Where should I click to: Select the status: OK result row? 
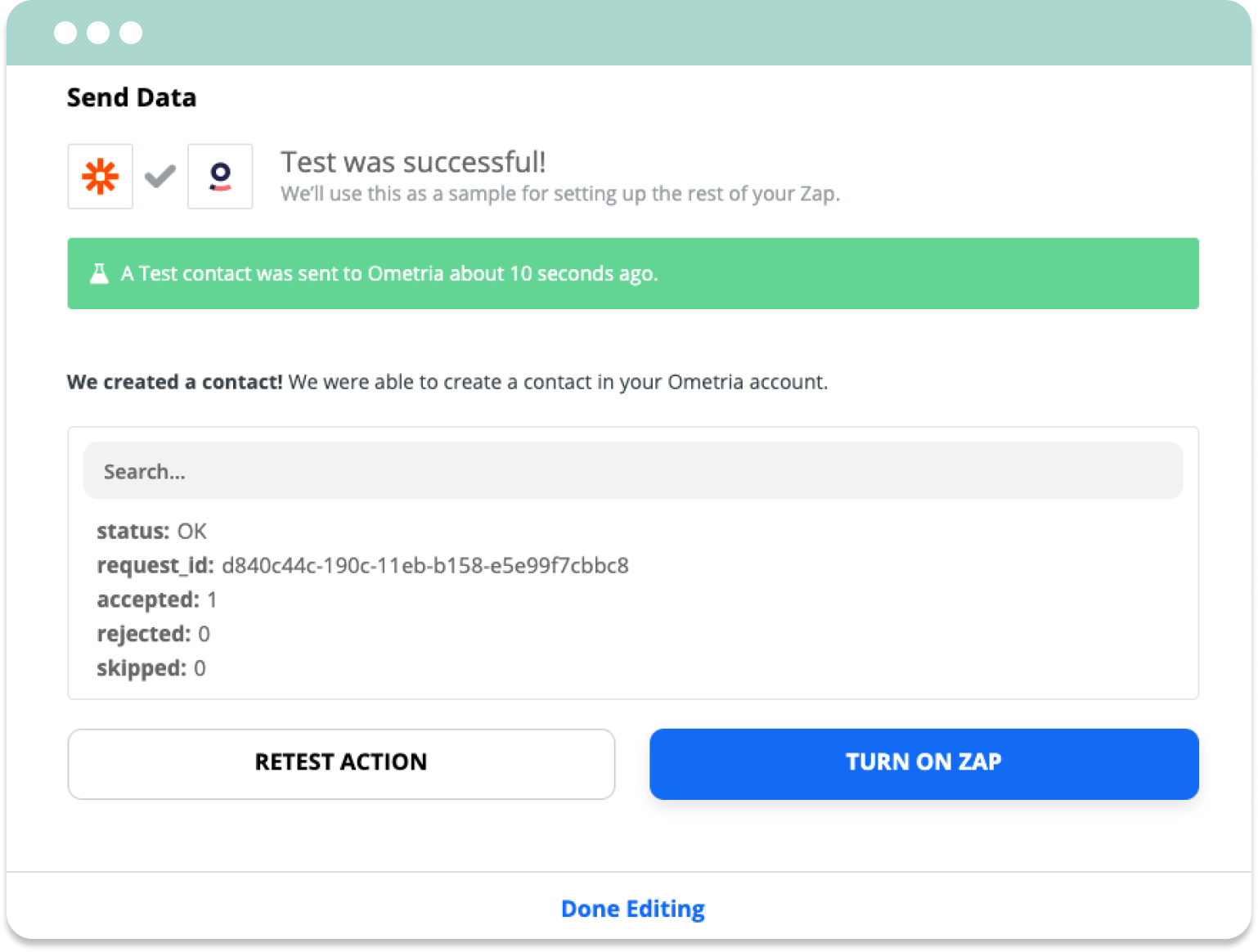click(152, 532)
